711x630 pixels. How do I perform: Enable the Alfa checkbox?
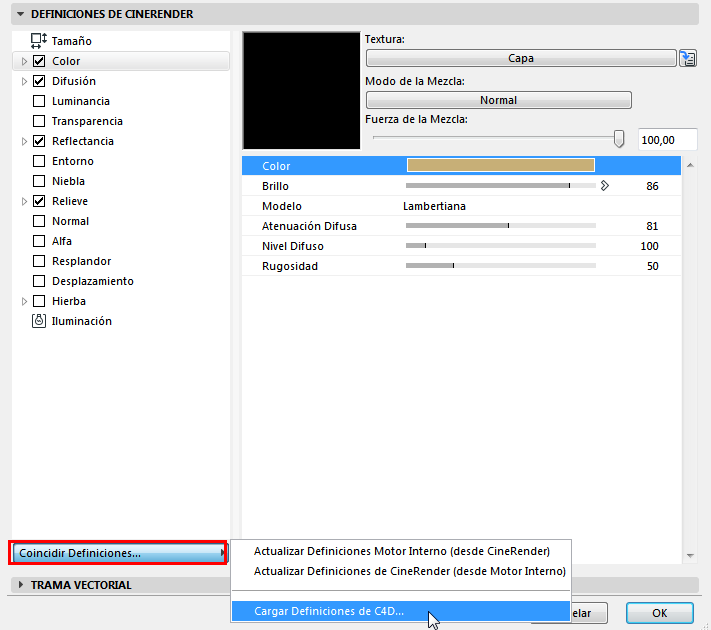click(39, 241)
